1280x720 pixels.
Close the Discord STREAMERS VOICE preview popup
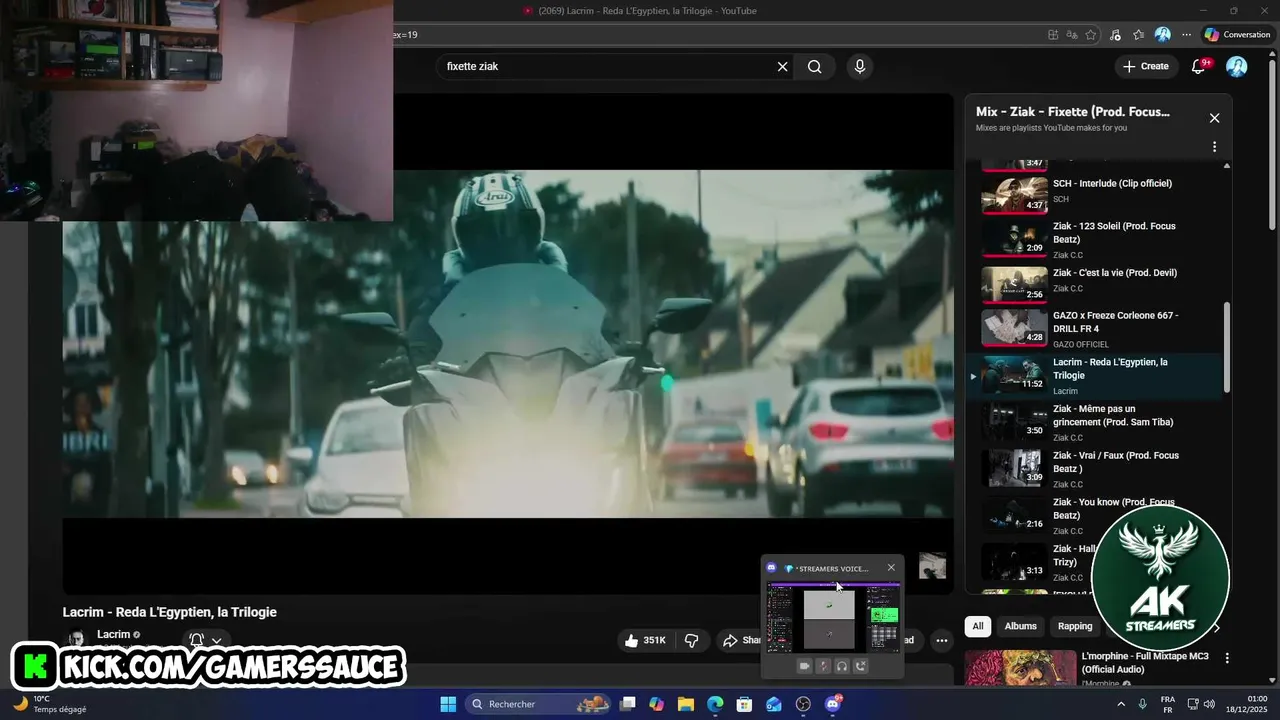coord(891,568)
